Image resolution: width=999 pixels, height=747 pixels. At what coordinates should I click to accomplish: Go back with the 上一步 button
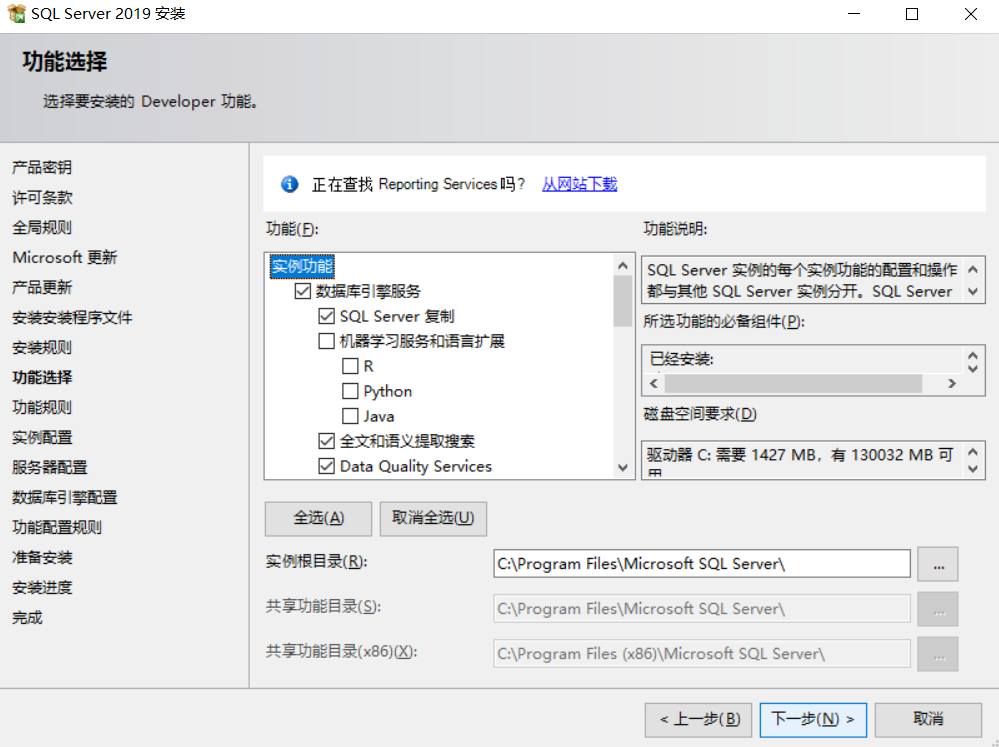pyautogui.click(x=698, y=719)
